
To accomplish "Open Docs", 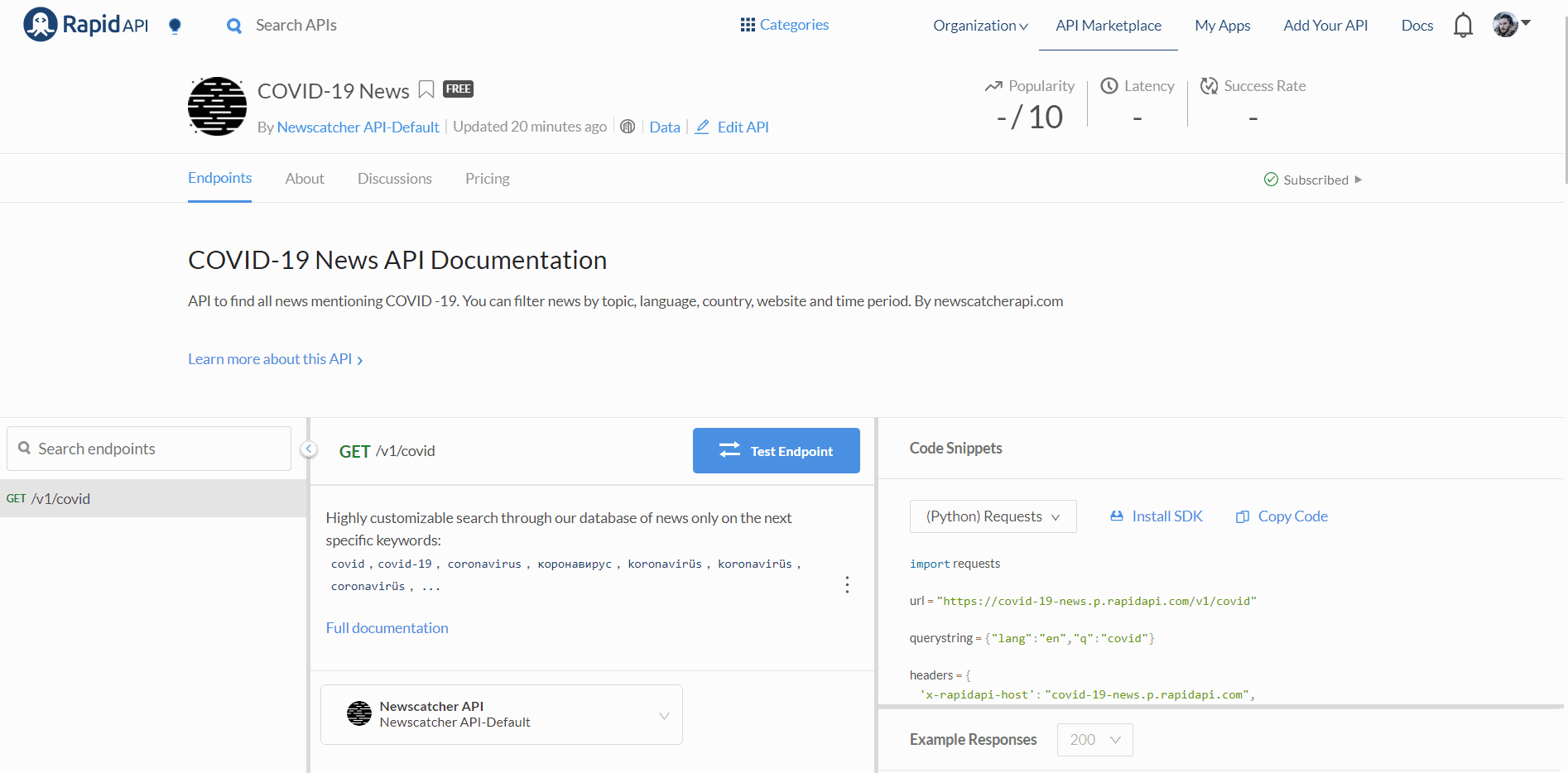I will coord(1416,26).
